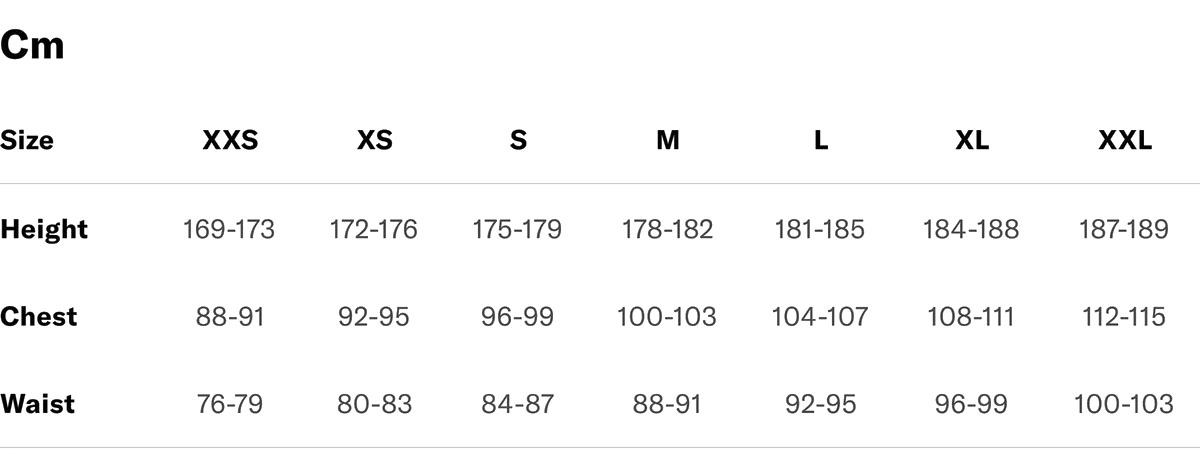Click the XS waist value 80-83
The height and width of the screenshot is (461, 1200).
point(373,405)
